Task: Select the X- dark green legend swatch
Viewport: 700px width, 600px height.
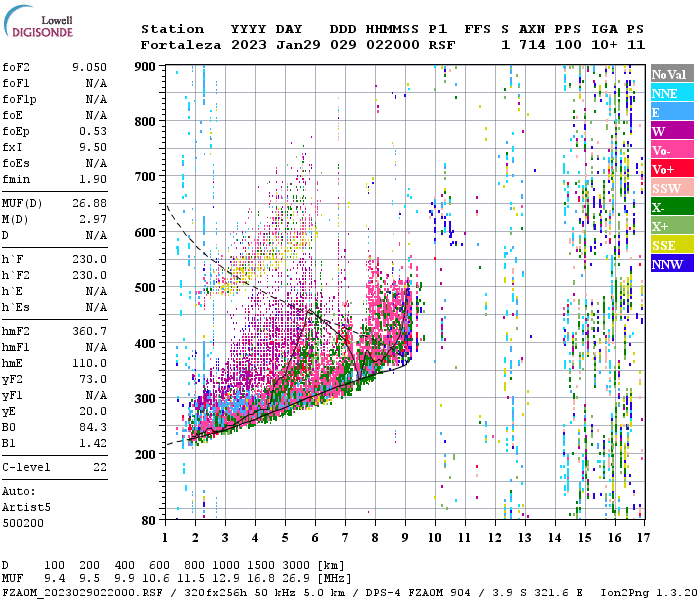Action: tap(672, 207)
